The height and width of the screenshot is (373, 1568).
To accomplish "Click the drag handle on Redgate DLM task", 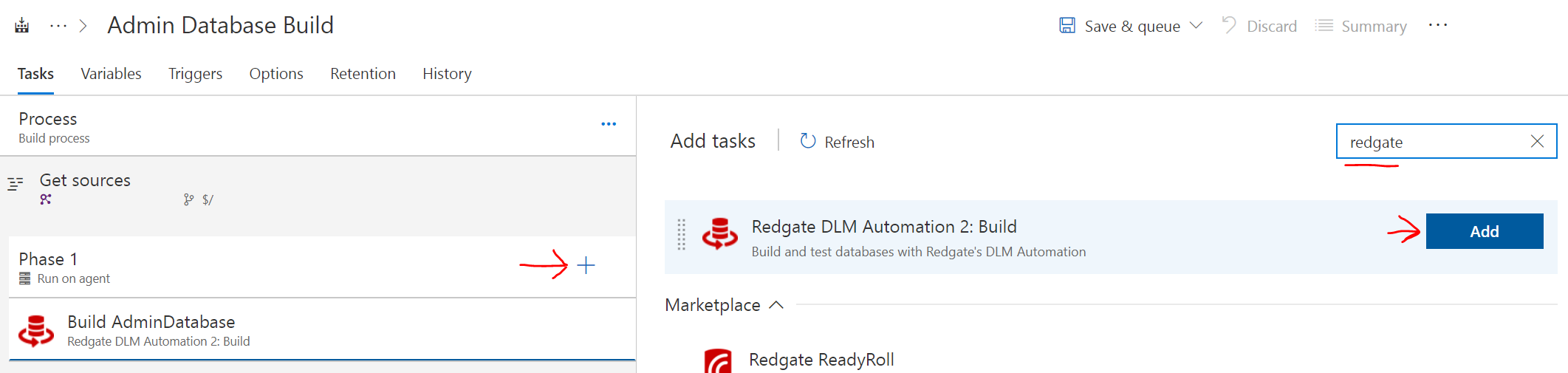I will [682, 235].
